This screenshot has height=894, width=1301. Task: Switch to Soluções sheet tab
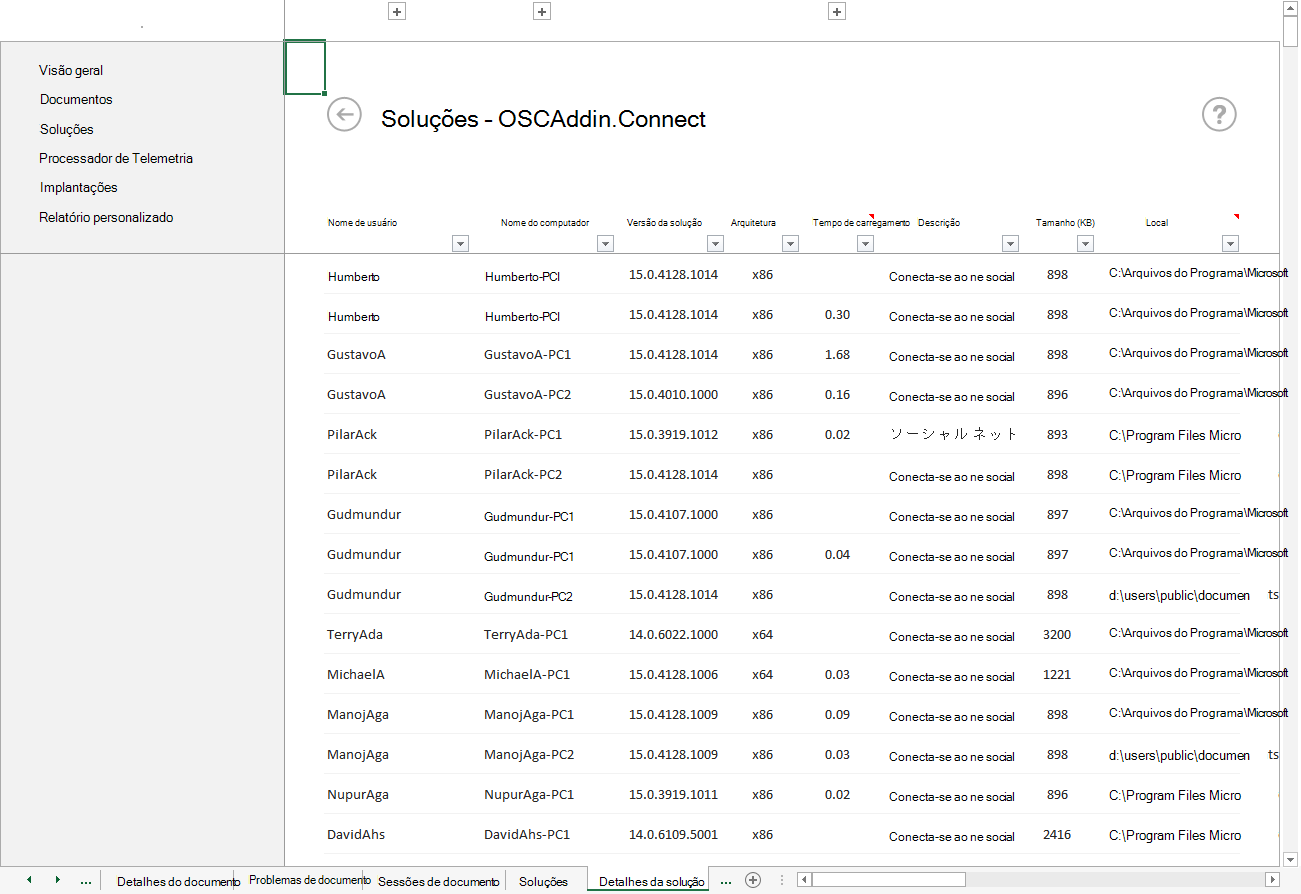pyautogui.click(x=543, y=882)
